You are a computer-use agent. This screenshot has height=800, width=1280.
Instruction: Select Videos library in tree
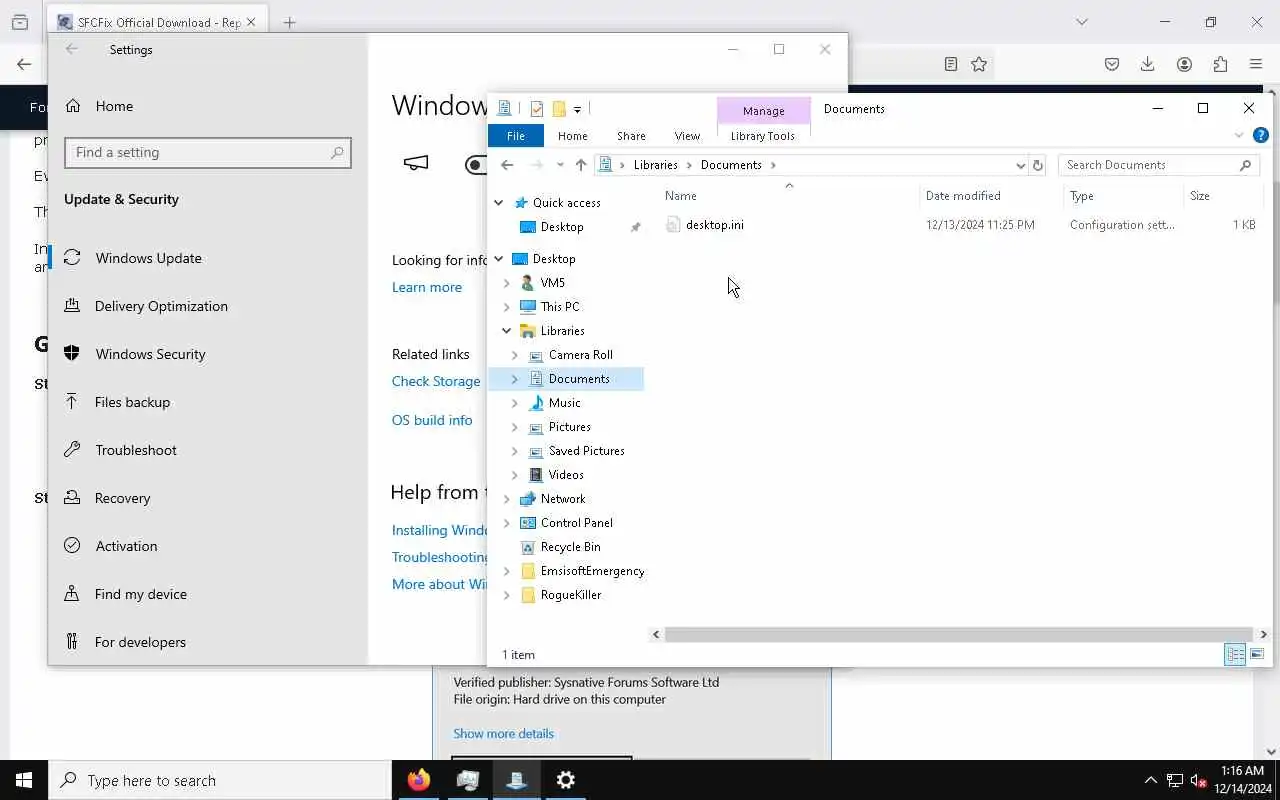[x=566, y=475]
